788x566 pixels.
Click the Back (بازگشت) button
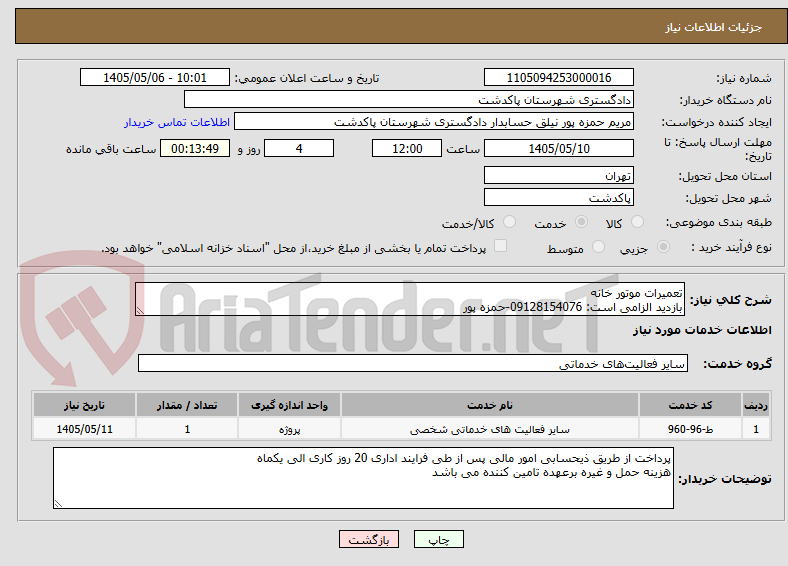pos(369,539)
